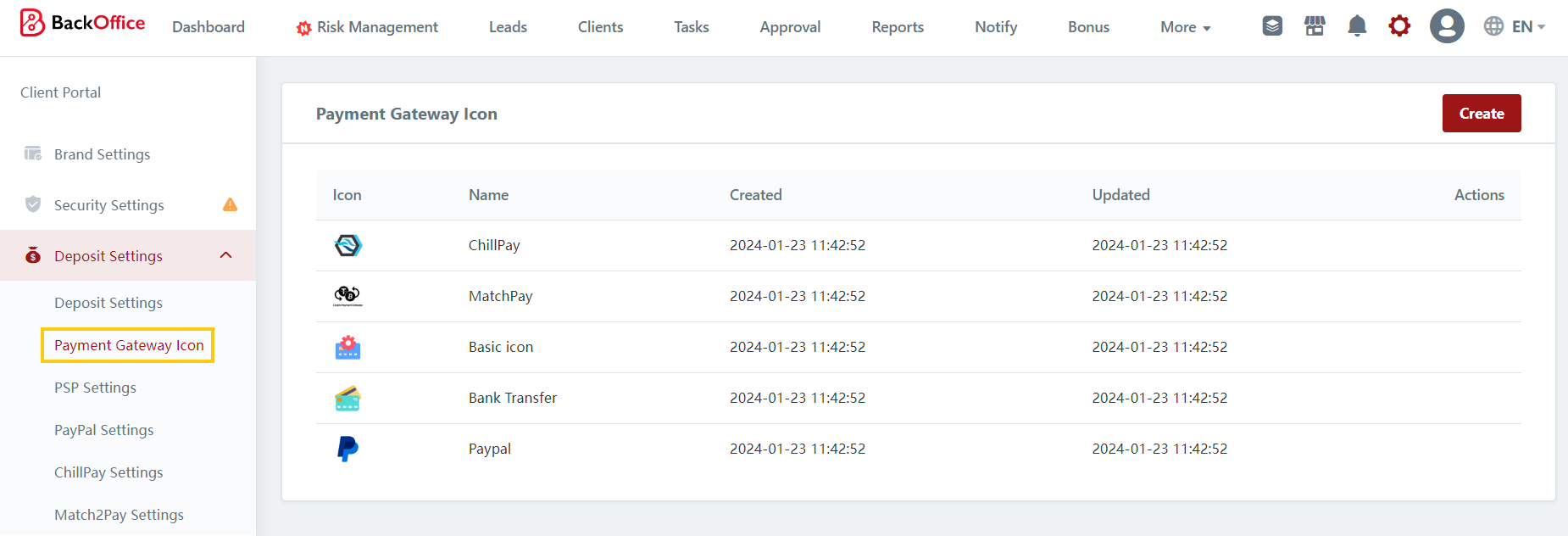Open the Reports menu item
The height and width of the screenshot is (536, 1568).
coord(898,27)
